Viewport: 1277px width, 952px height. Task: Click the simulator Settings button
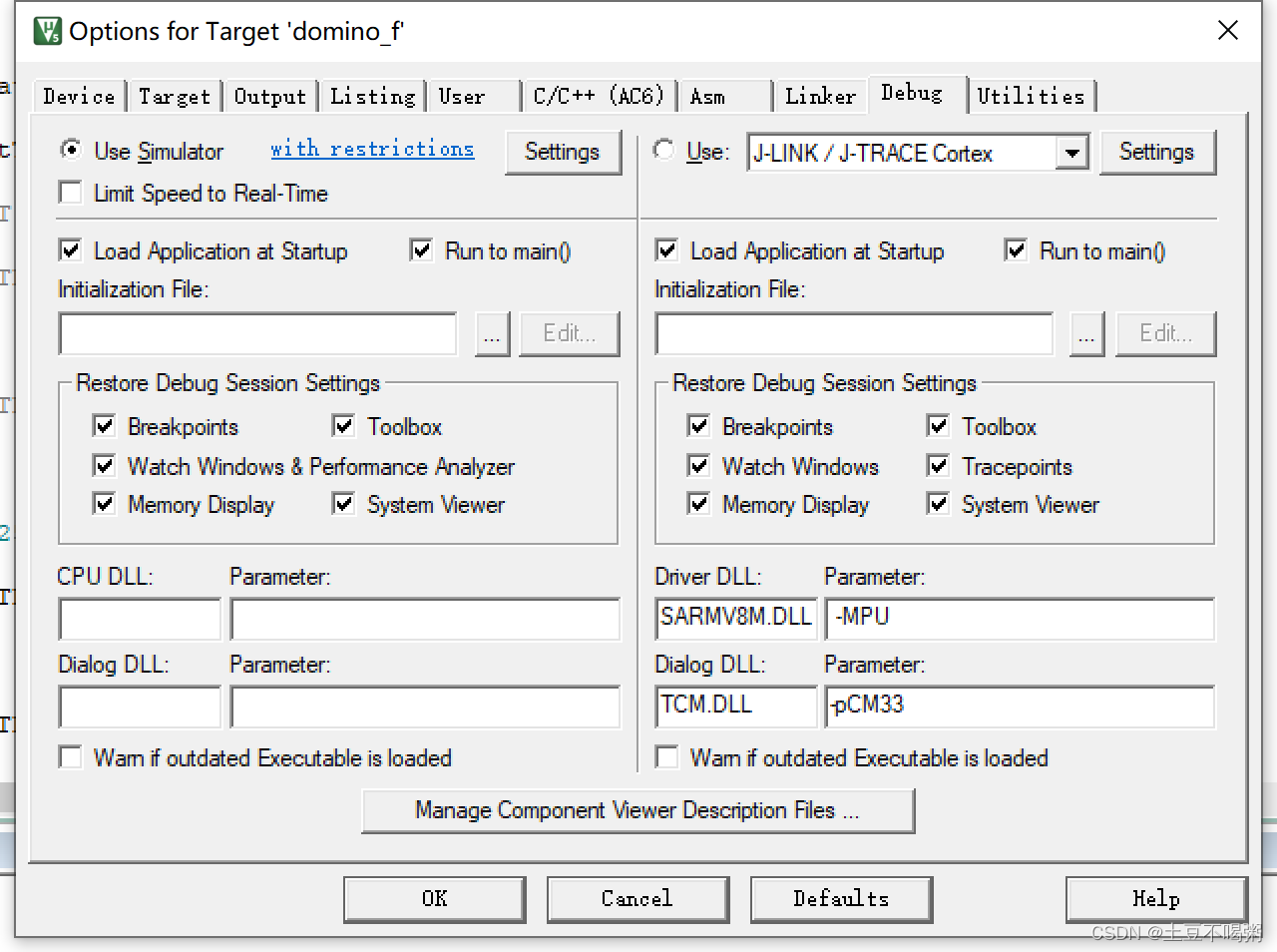coord(563,152)
